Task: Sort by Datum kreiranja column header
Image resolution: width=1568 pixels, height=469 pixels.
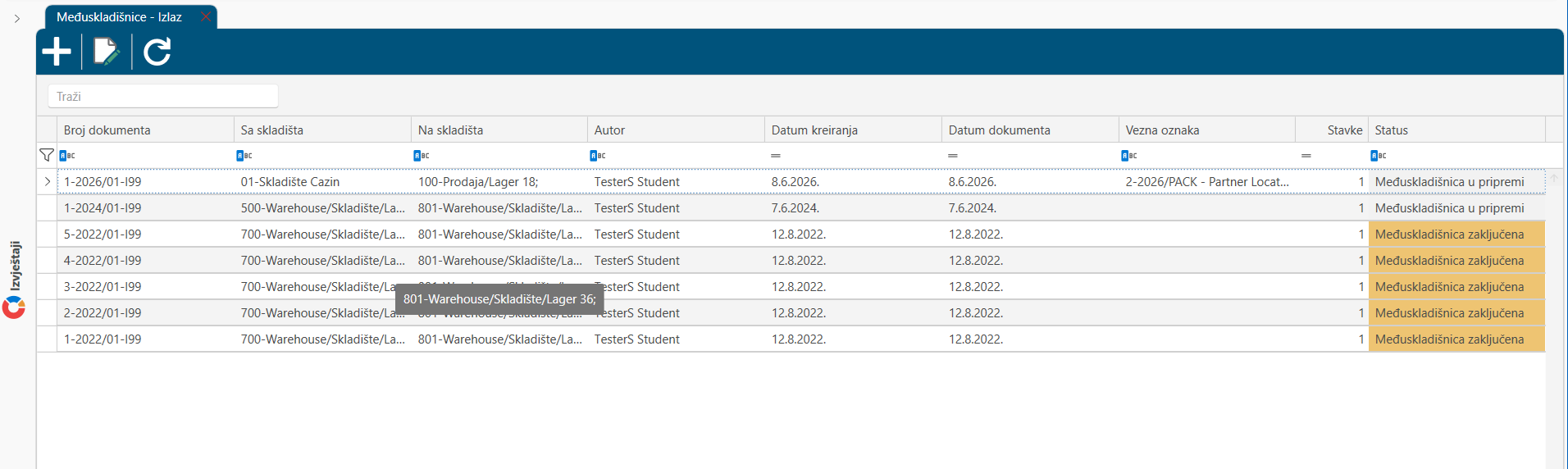Action: click(x=853, y=130)
